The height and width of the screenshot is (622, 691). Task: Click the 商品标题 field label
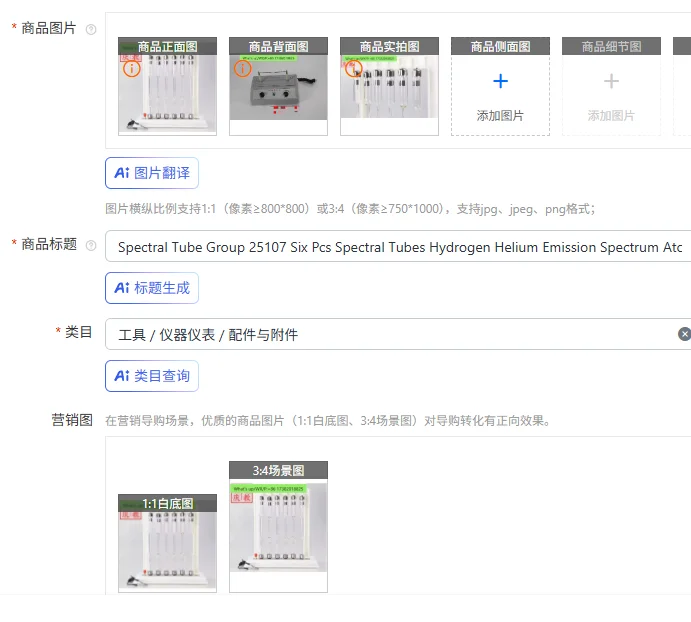point(48,244)
